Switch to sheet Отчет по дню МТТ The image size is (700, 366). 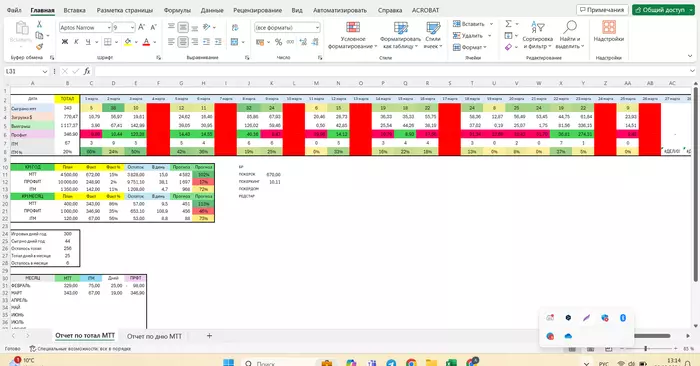click(154, 336)
